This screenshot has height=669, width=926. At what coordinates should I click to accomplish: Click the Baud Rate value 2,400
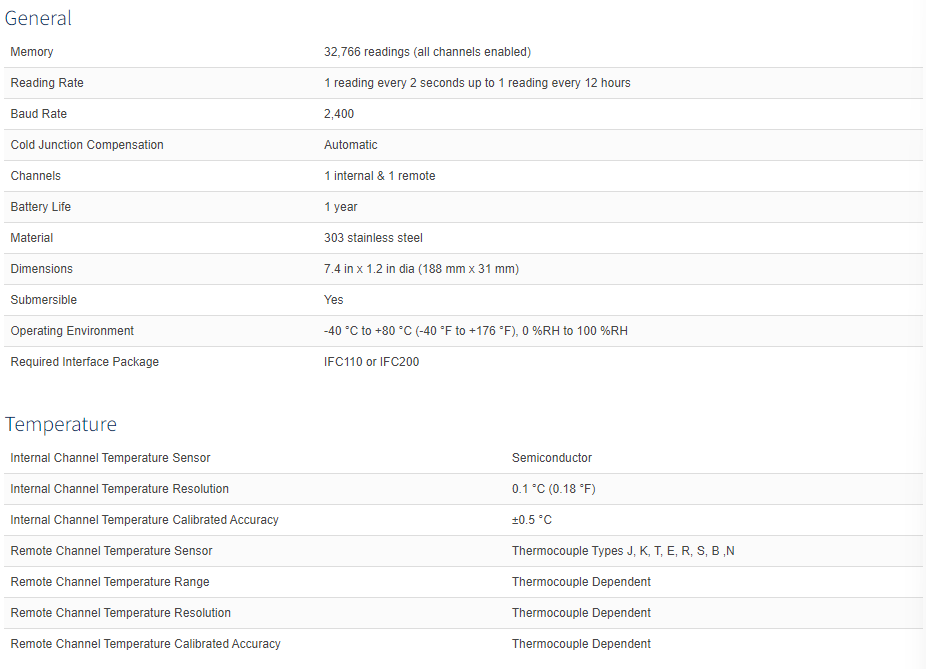(339, 114)
